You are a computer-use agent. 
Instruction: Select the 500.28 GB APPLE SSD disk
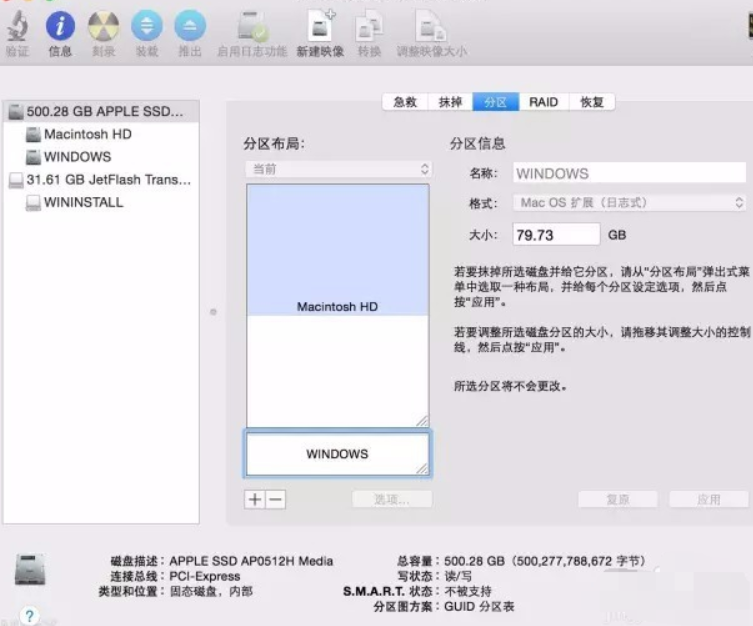click(x=101, y=111)
